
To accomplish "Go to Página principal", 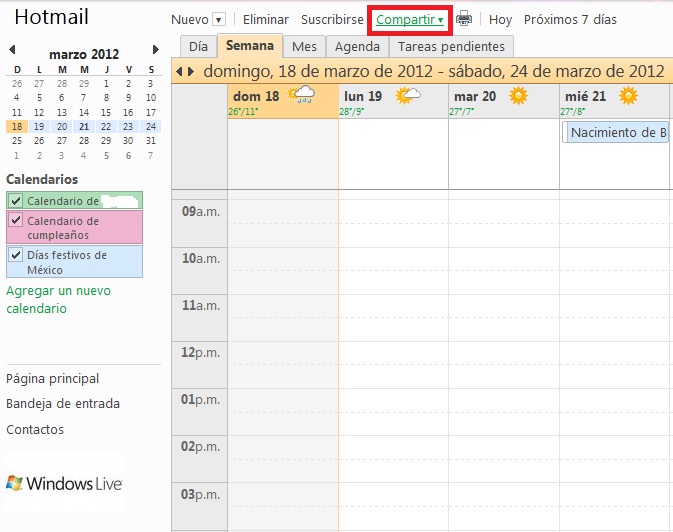I will [x=52, y=378].
